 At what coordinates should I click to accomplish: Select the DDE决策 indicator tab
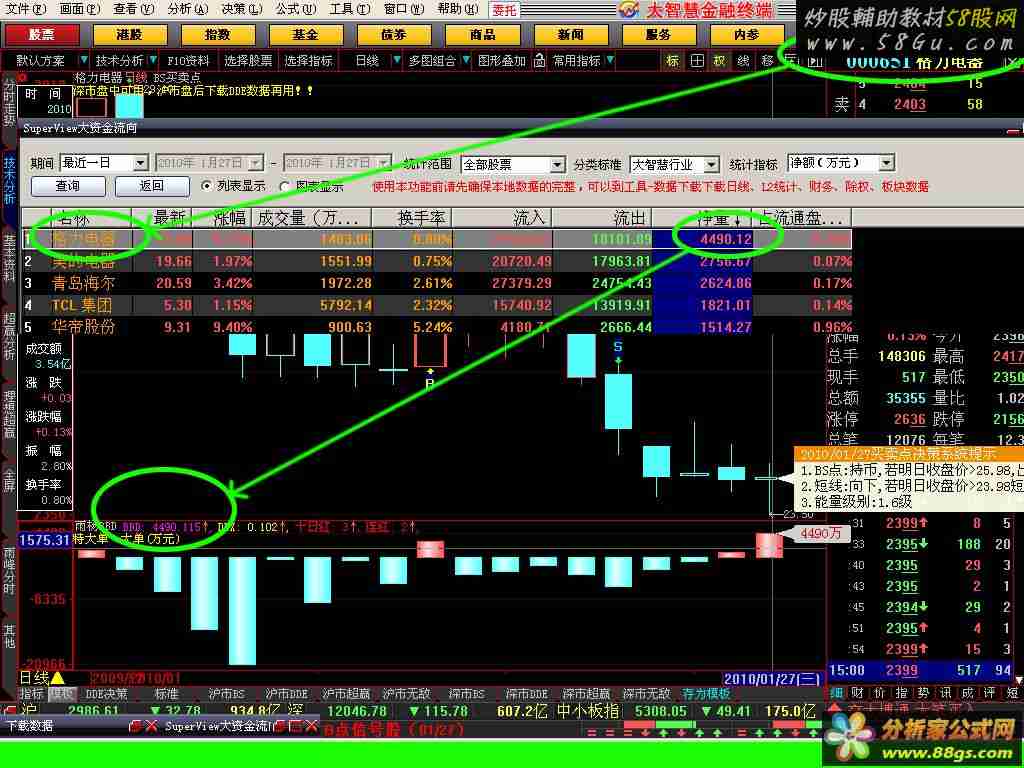click(106, 694)
